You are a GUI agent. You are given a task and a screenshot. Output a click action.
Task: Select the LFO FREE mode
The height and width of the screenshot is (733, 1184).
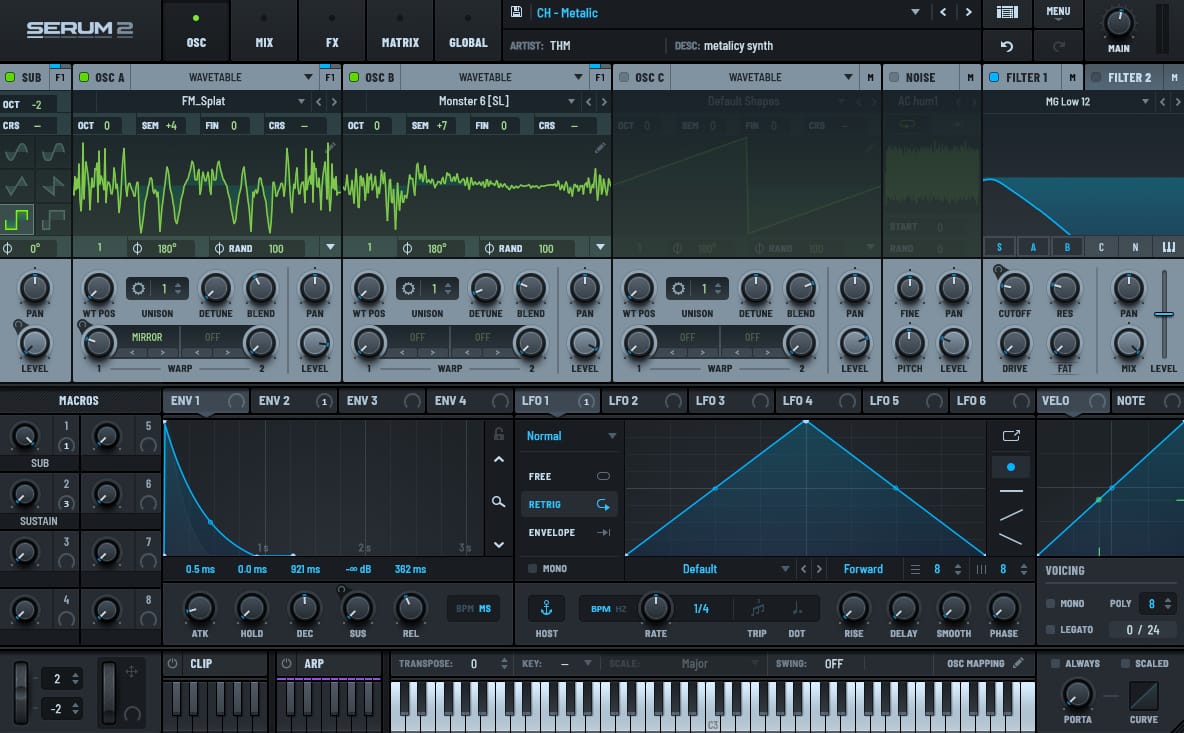[x=569, y=476]
